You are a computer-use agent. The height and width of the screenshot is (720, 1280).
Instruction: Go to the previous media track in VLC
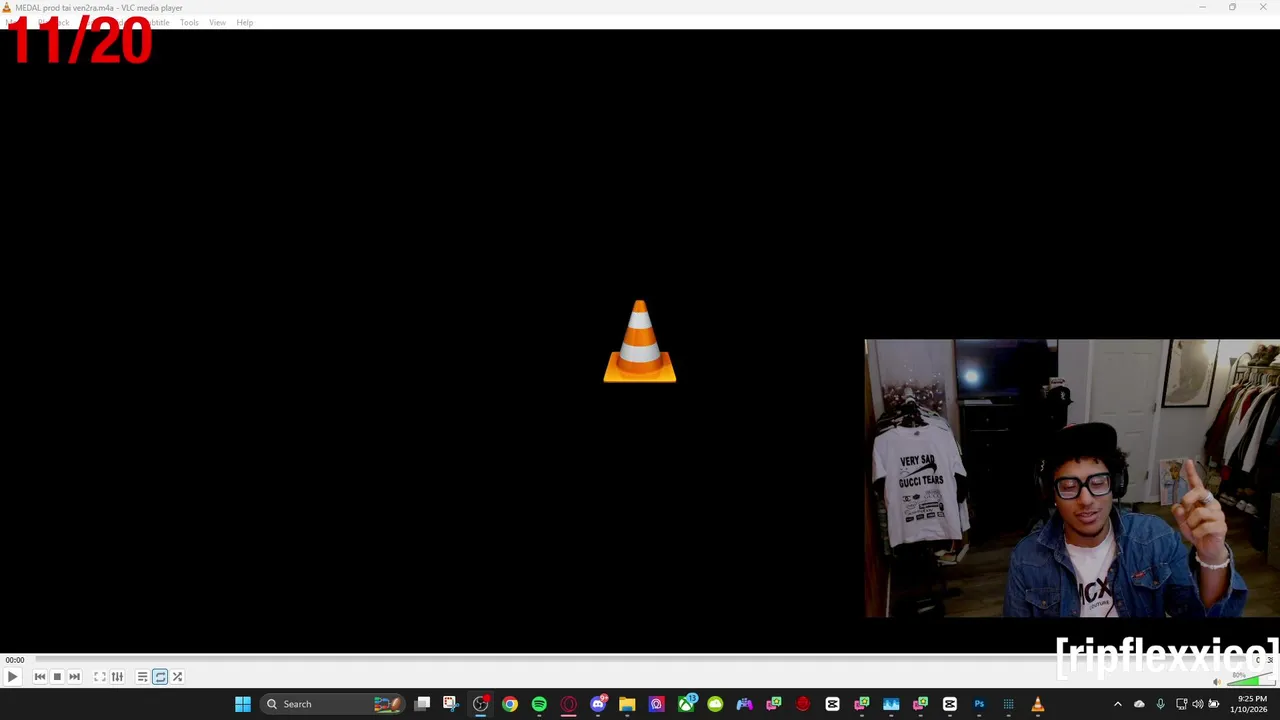(x=40, y=677)
